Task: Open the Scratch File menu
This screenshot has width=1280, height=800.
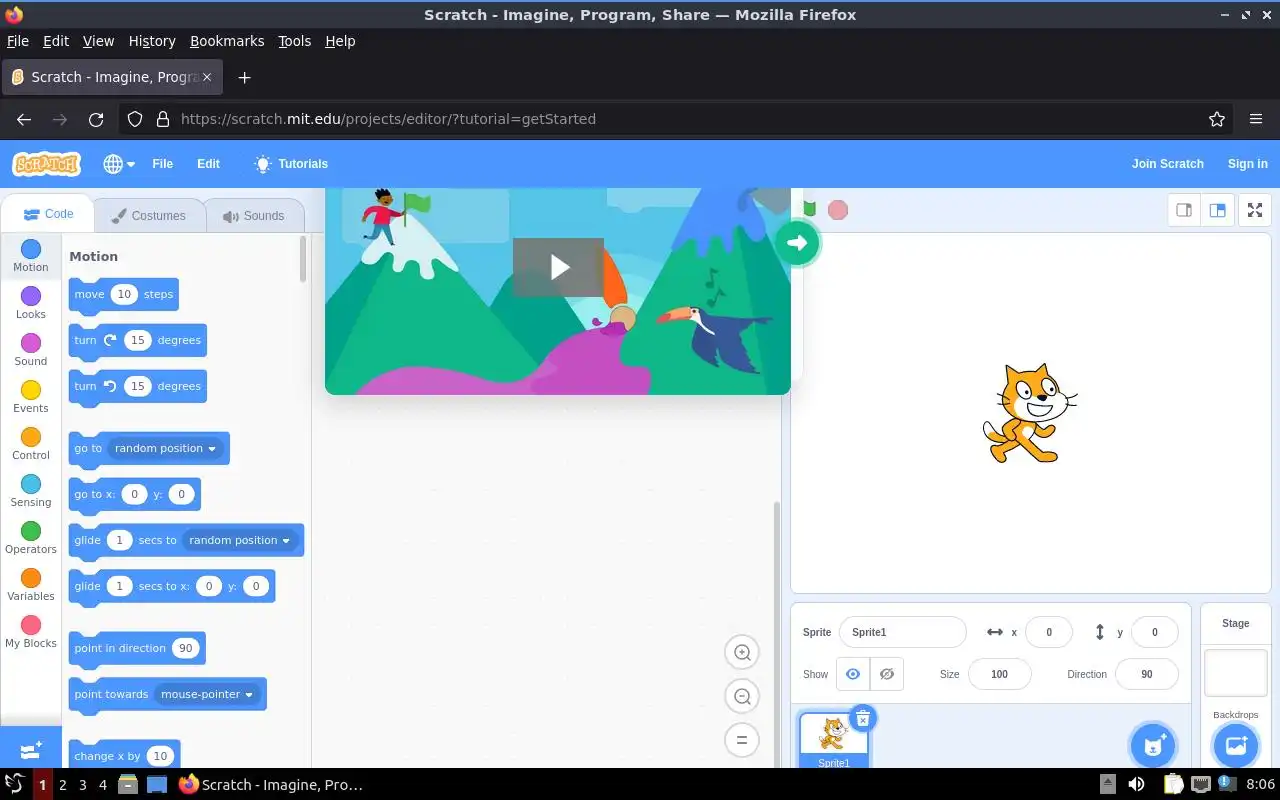Action: click(162, 164)
